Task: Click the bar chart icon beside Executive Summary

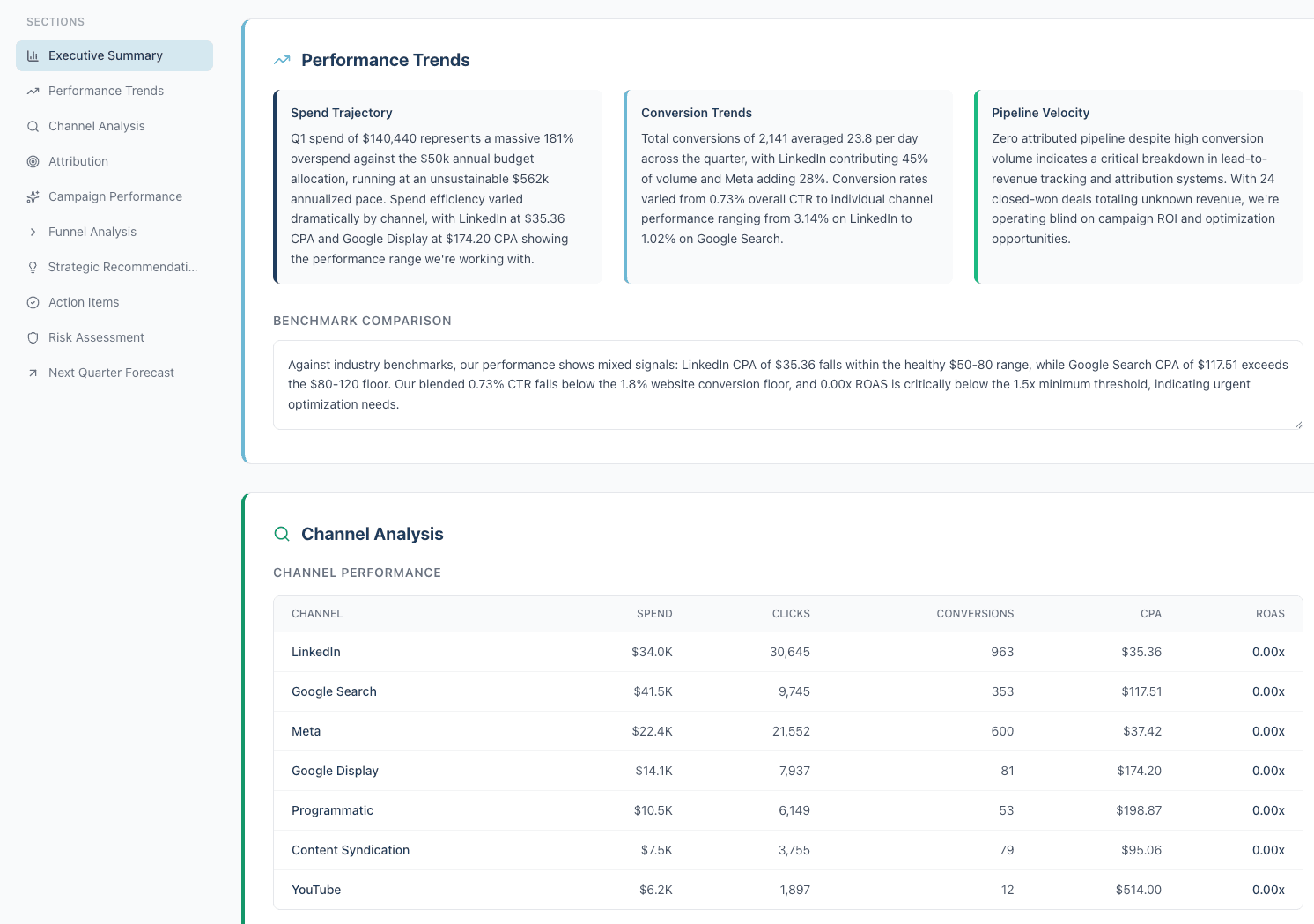Action: pyautogui.click(x=33, y=55)
